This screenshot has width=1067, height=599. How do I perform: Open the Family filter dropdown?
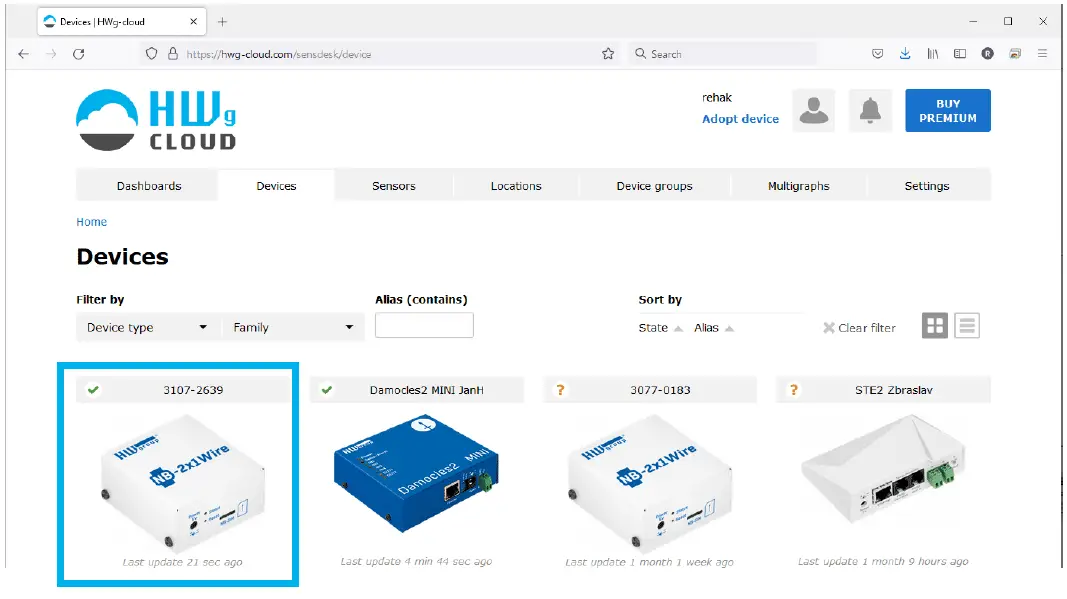click(x=293, y=327)
